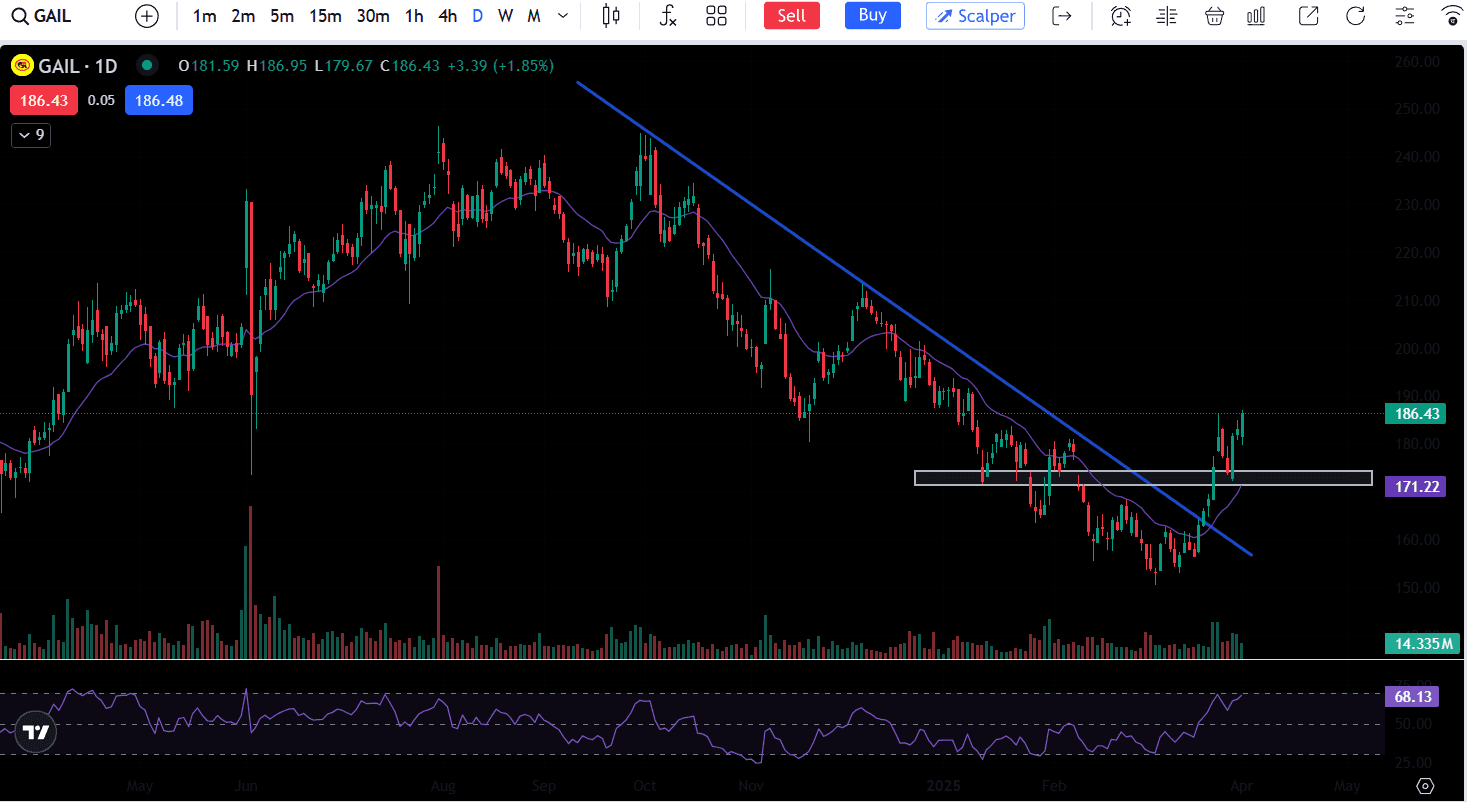Screen dimensions: 1467x802
Task: Select the 1m timeframe
Action: pyautogui.click(x=205, y=16)
